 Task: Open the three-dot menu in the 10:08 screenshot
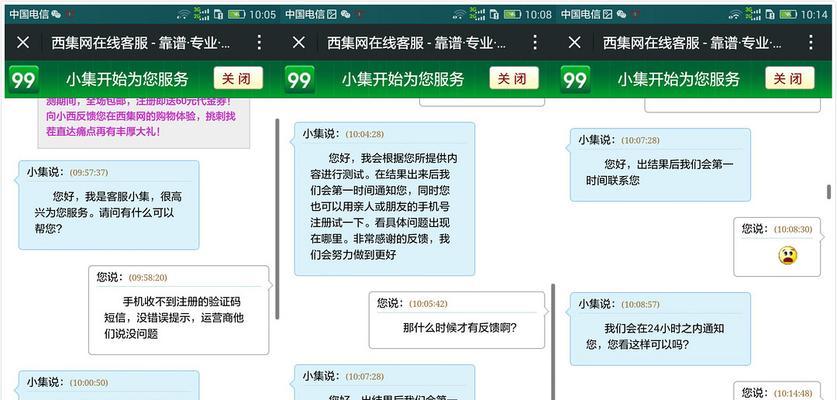tap(535, 42)
